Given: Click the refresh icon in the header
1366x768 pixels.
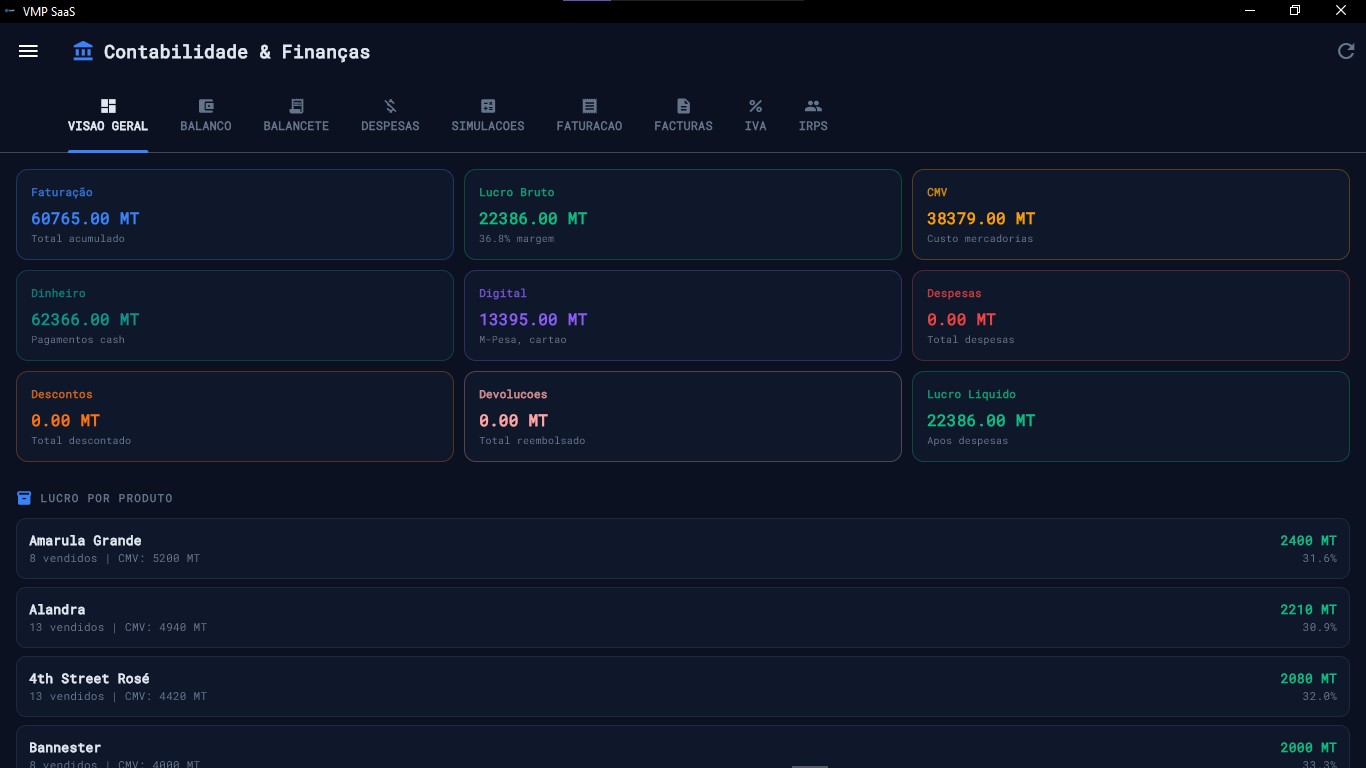Looking at the screenshot, I should 1346,51.
